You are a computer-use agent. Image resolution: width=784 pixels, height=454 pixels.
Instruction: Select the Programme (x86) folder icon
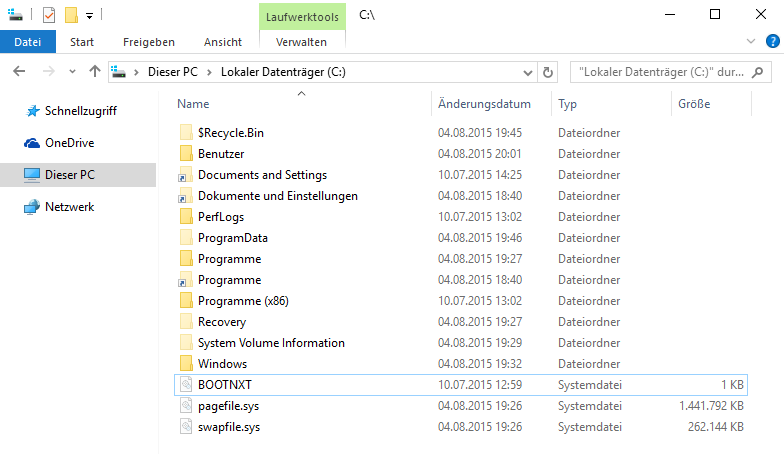(x=186, y=300)
